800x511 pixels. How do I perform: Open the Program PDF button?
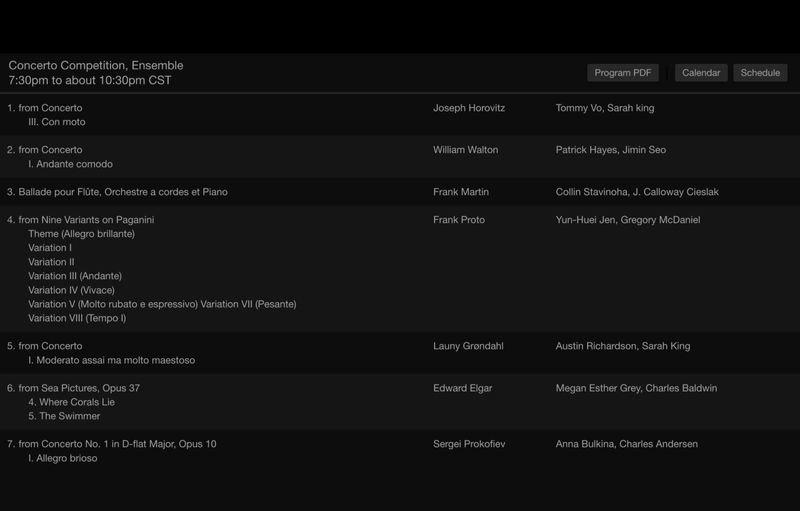pyautogui.click(x=622, y=73)
